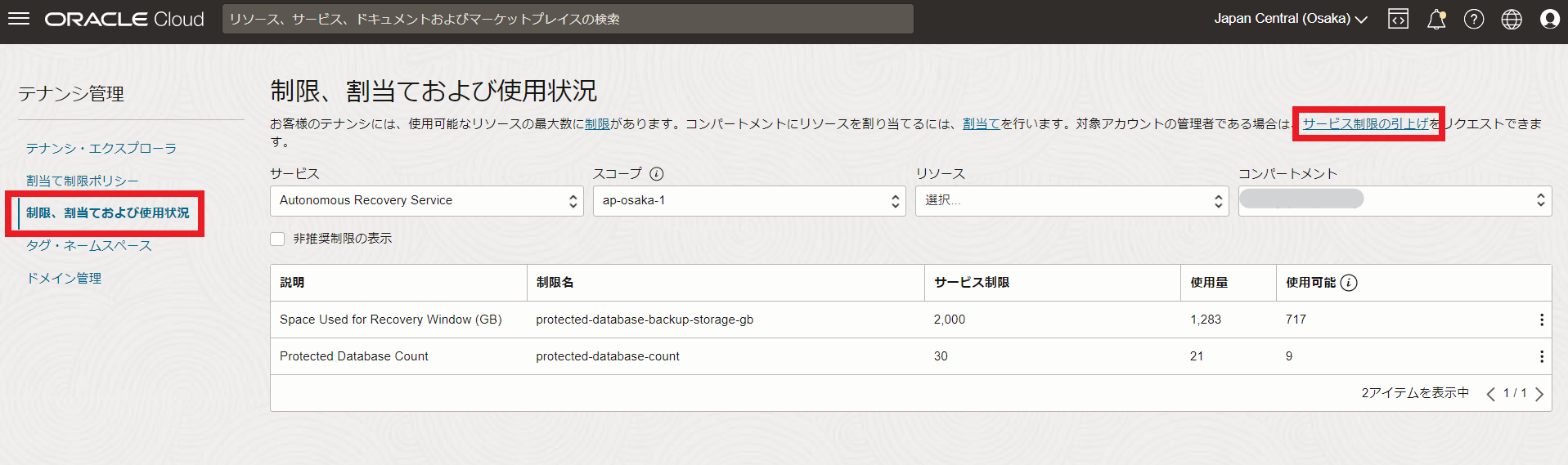Enable the 非推奨制限の表示 checkbox
This screenshot has width=1568, height=465.
pyautogui.click(x=277, y=239)
